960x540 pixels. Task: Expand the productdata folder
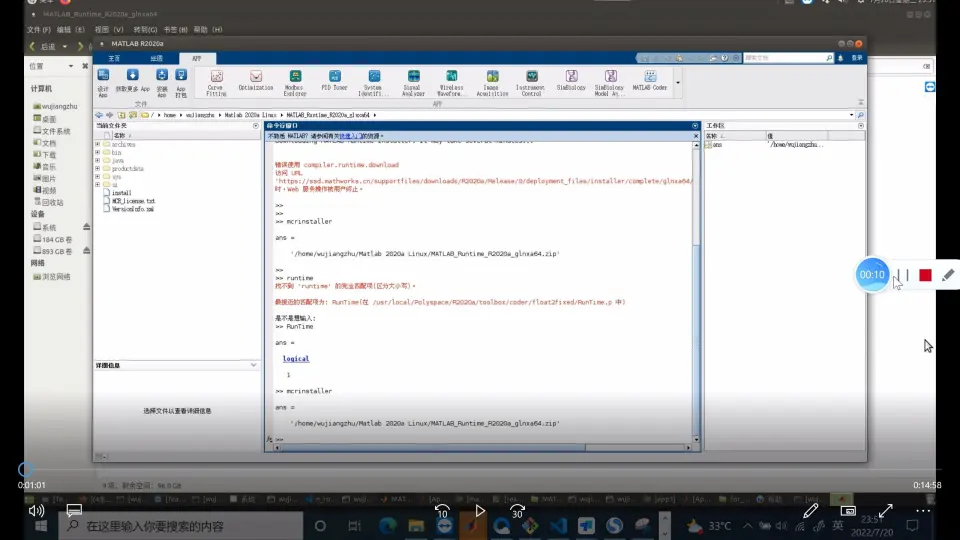[98, 168]
